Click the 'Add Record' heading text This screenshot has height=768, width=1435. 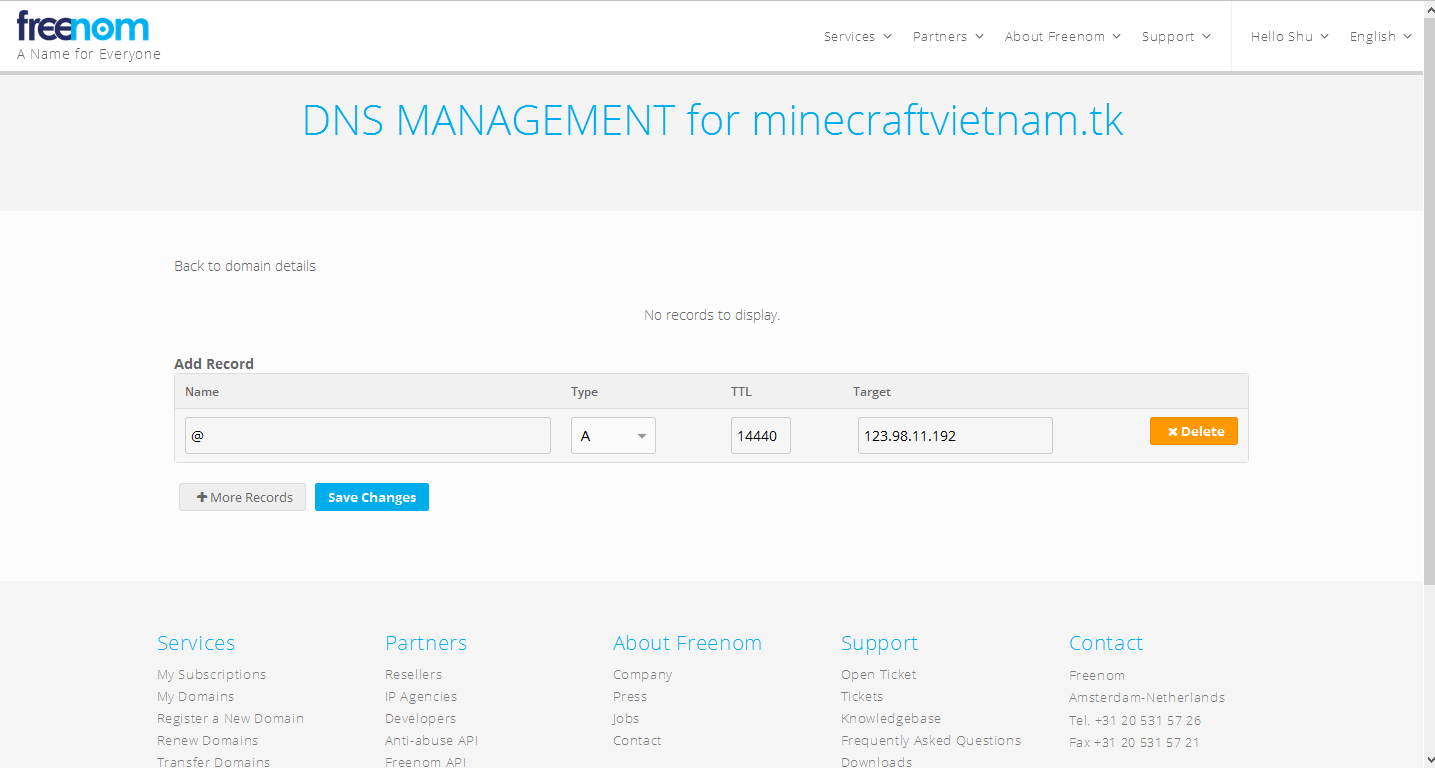(x=214, y=364)
